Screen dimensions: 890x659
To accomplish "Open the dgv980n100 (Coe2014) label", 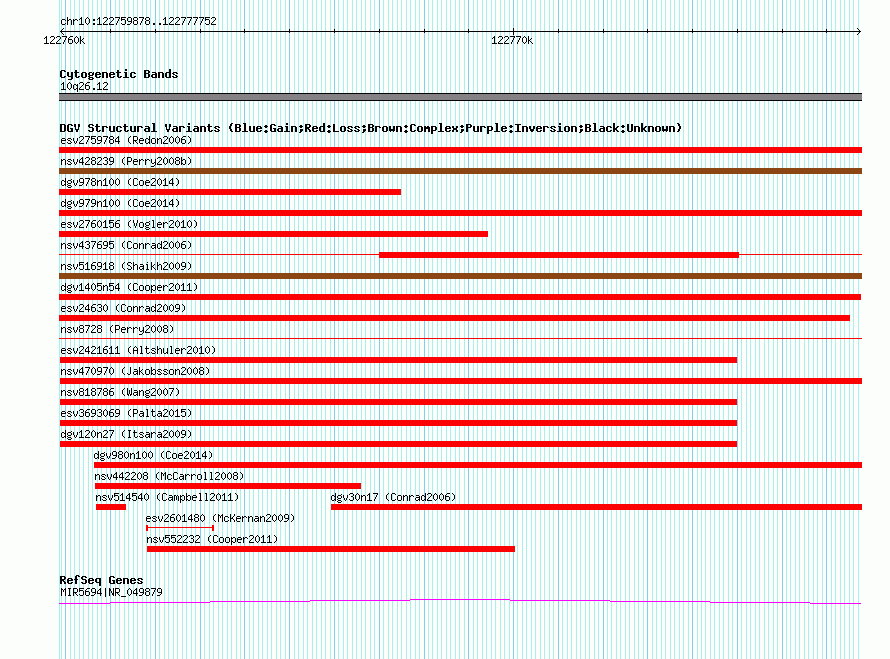I will tap(153, 455).
